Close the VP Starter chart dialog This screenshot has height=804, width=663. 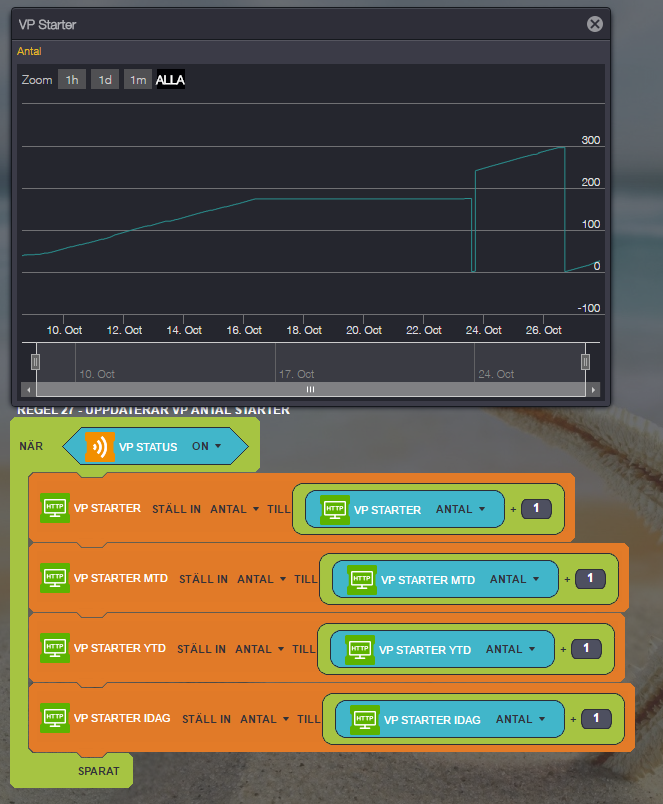point(595,24)
